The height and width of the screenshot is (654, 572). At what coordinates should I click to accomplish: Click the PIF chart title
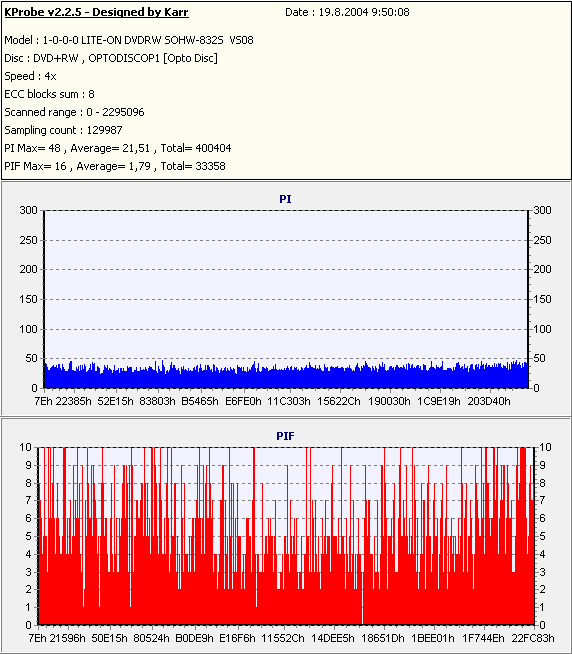(x=285, y=436)
